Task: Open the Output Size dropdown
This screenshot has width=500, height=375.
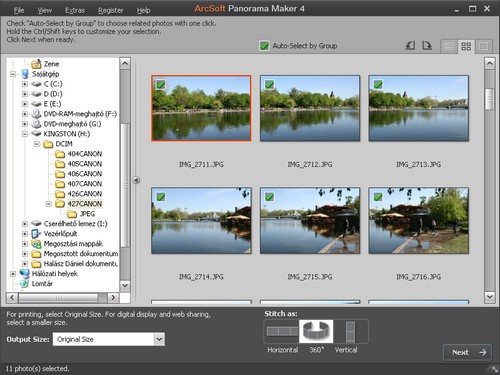Action: [x=159, y=339]
